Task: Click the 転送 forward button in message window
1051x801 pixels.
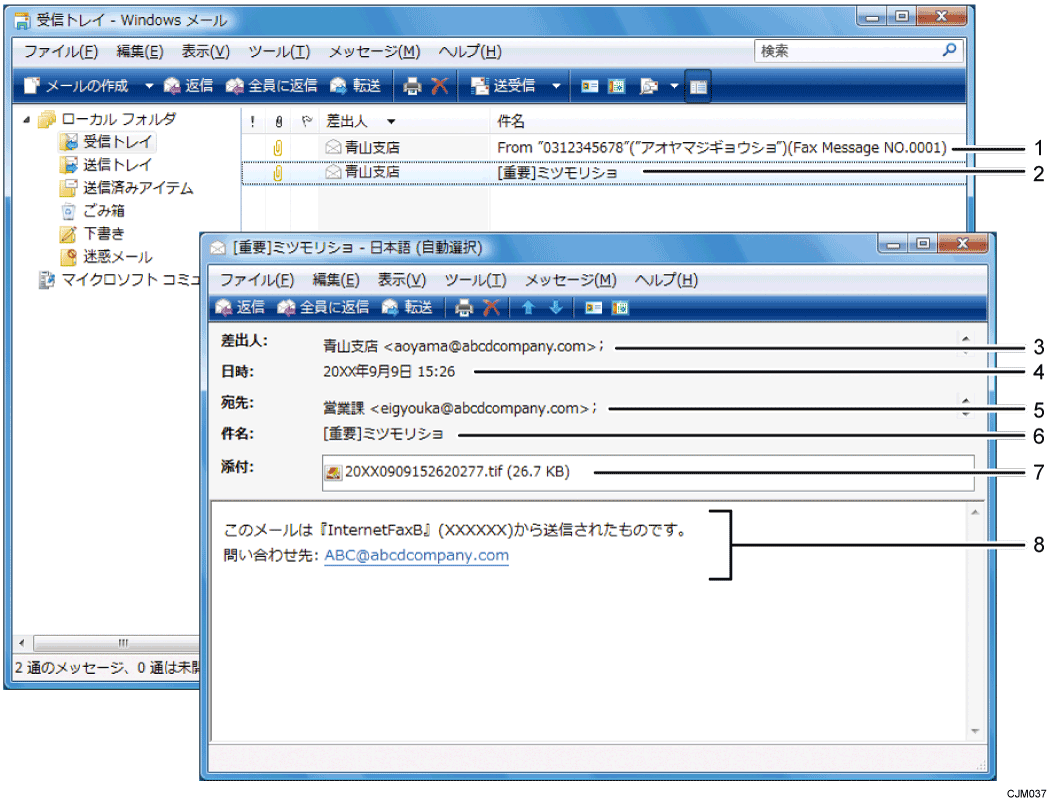Action: [x=406, y=307]
